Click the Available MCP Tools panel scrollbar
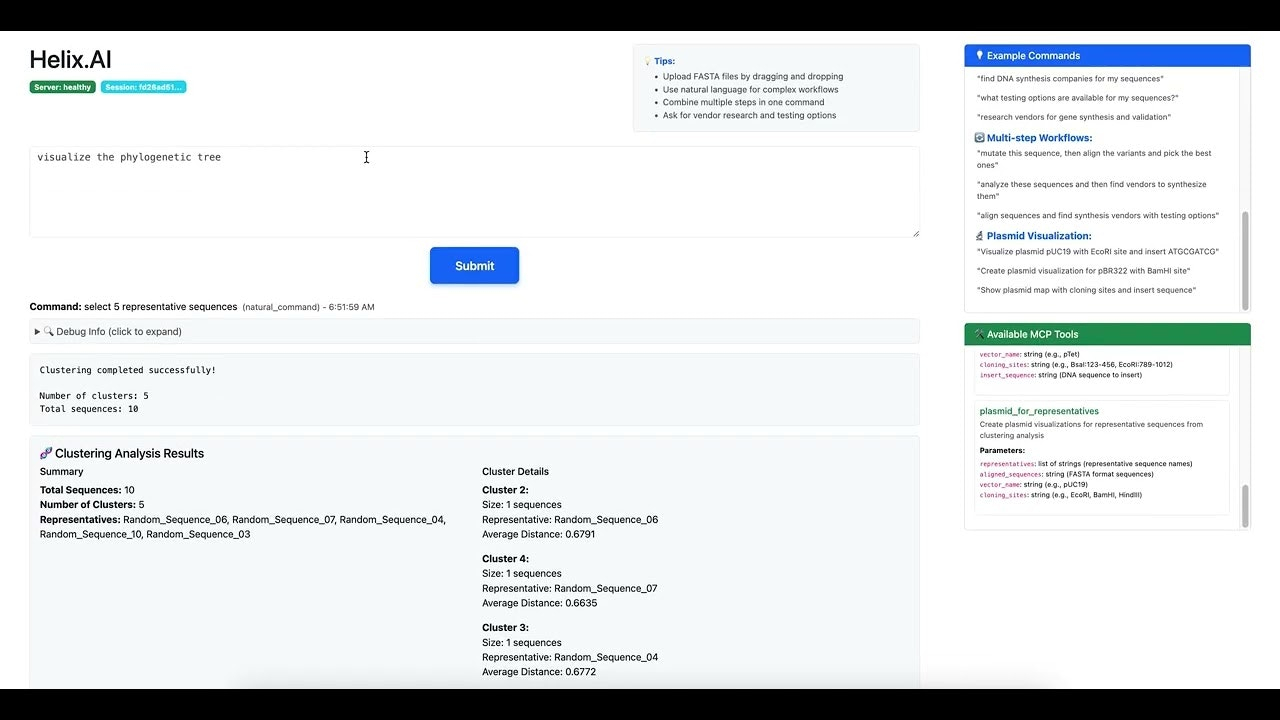The width and height of the screenshot is (1280, 720). pos(1245,505)
